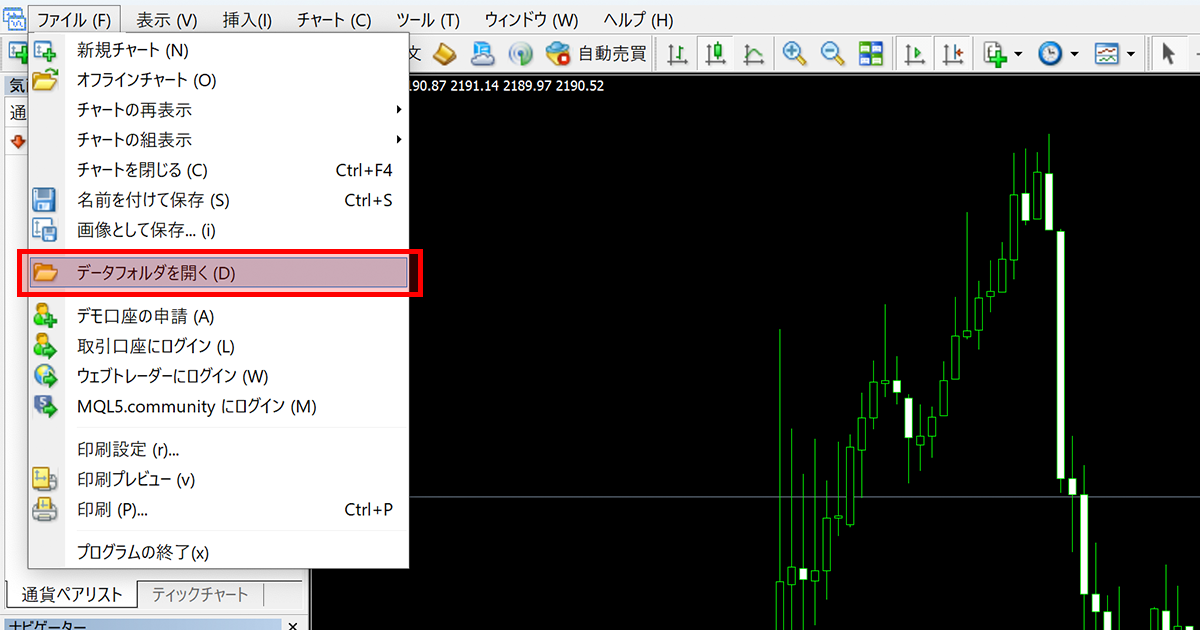Click the zoom in magnifier icon
This screenshot has height=630, width=1200.
[795, 54]
